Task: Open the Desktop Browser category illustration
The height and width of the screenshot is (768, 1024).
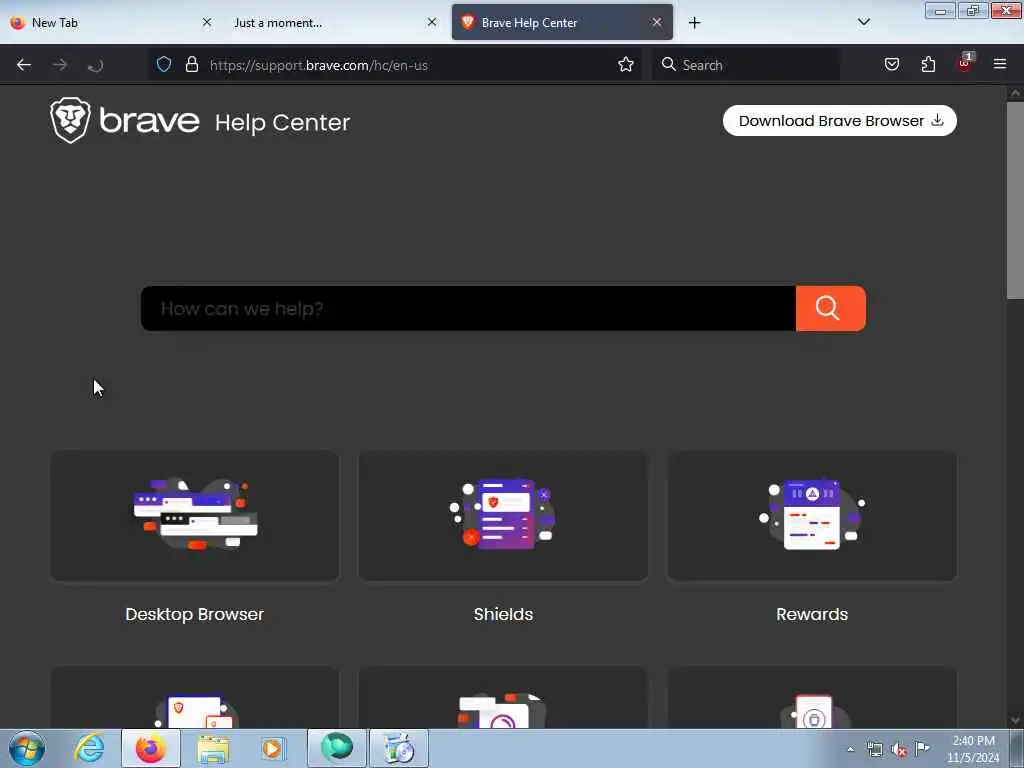Action: coord(195,515)
